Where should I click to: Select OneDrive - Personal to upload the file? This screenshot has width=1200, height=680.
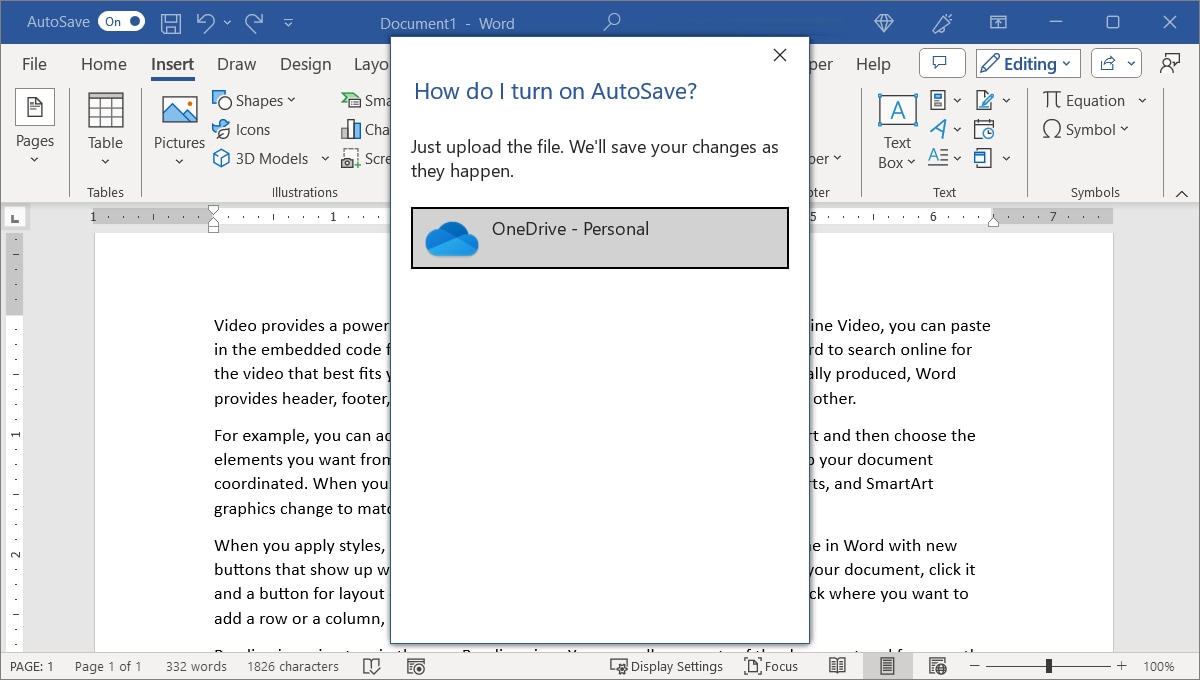point(599,238)
